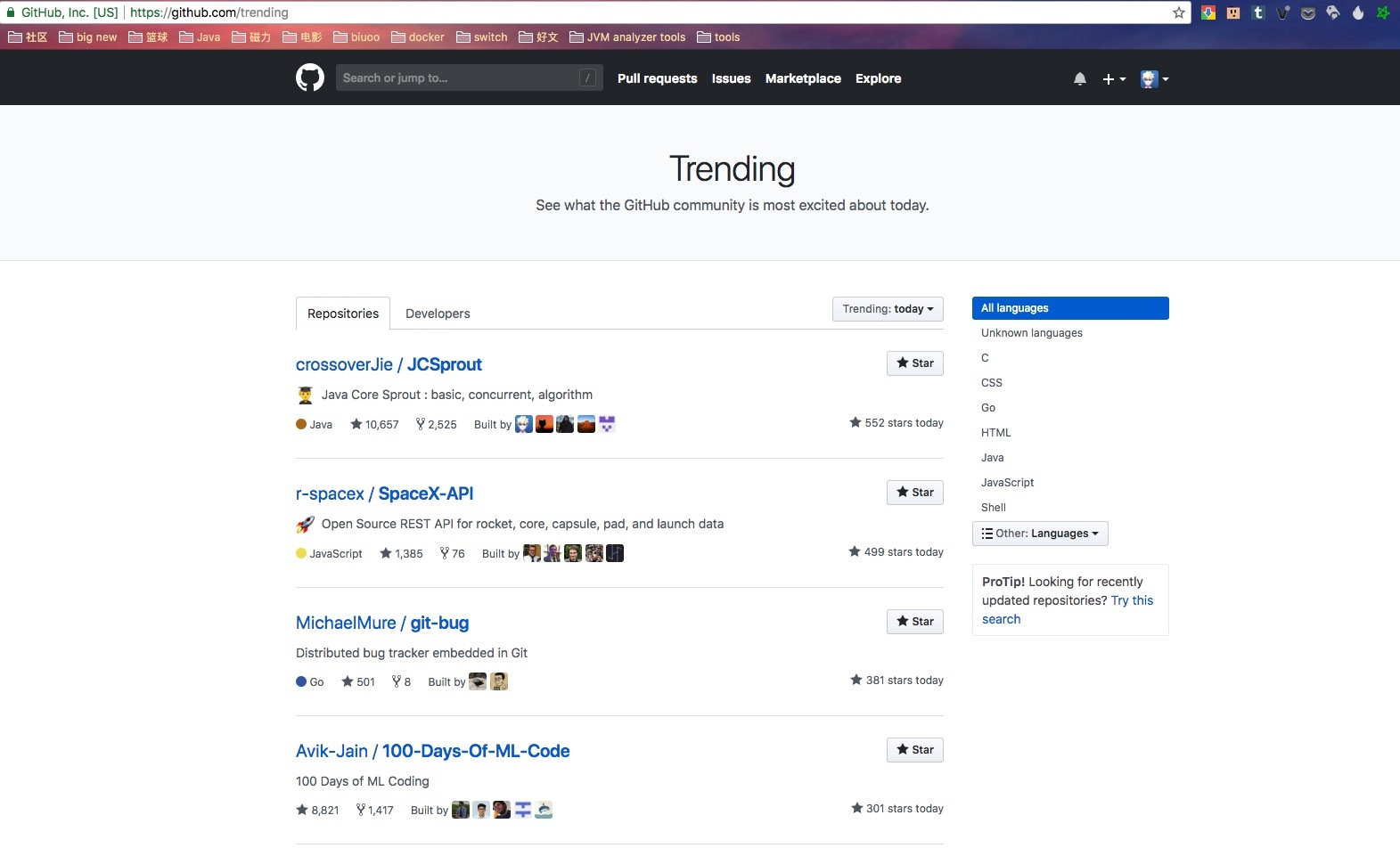Open the r-spacex / SpaceX-API repository link
The width and height of the screenshot is (1400, 848).
pos(385,493)
